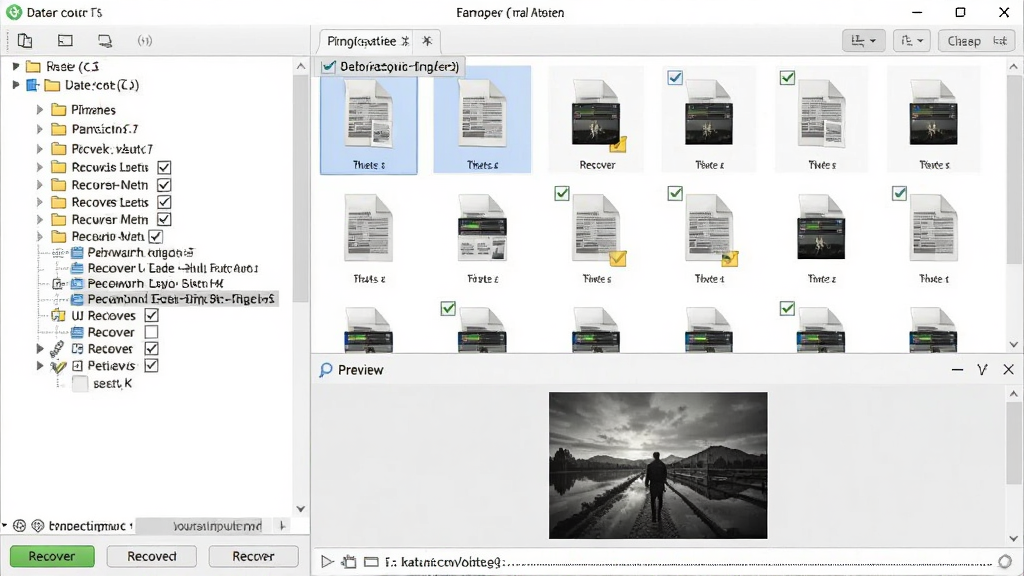Click the black-and-white preview photo
The height and width of the screenshot is (576, 1024).
point(658,466)
